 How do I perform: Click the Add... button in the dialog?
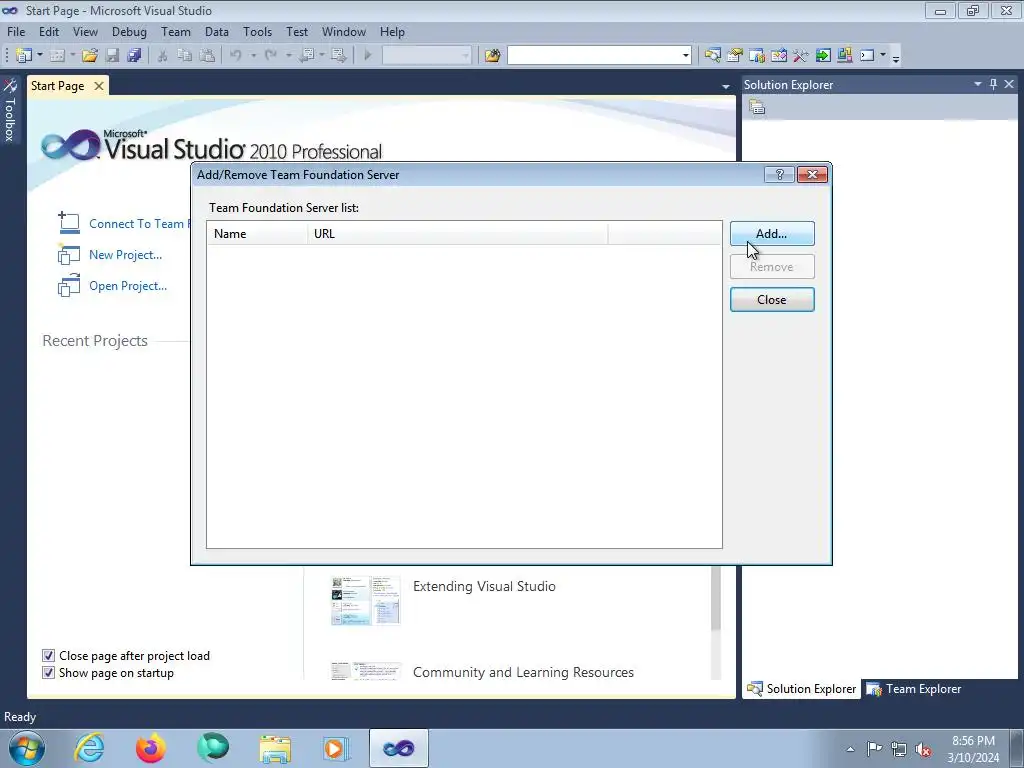pyautogui.click(x=772, y=233)
